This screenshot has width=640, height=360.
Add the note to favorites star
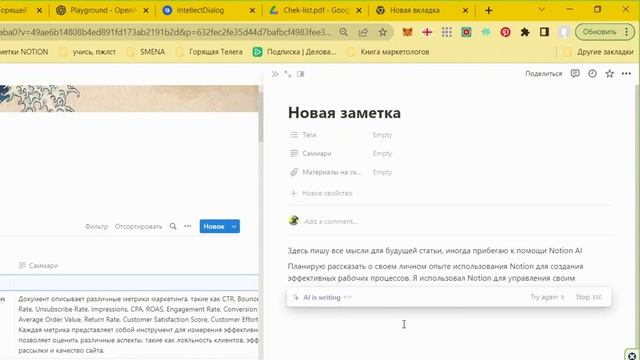[609, 73]
